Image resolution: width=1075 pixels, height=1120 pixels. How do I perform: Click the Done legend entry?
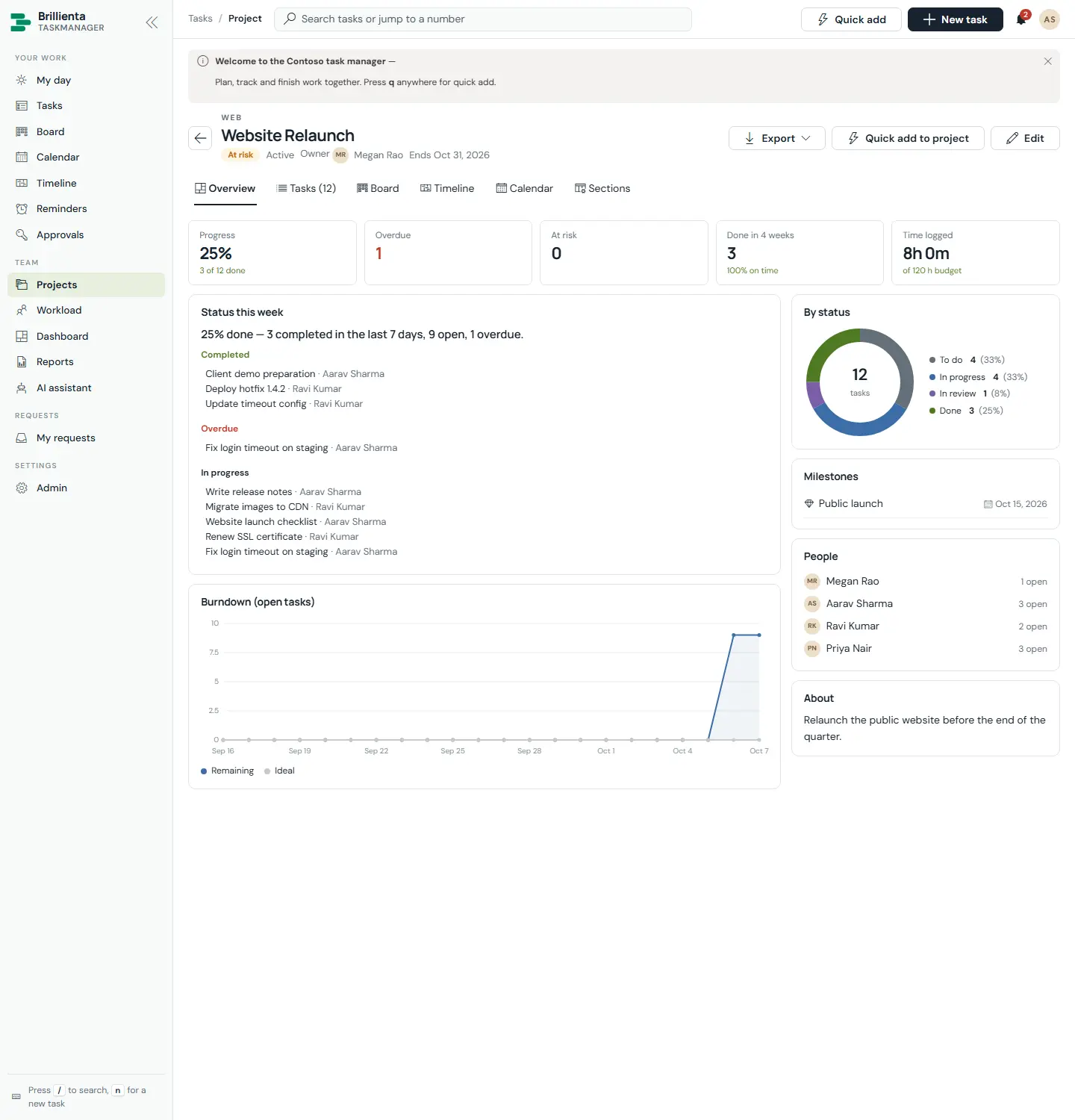(966, 411)
